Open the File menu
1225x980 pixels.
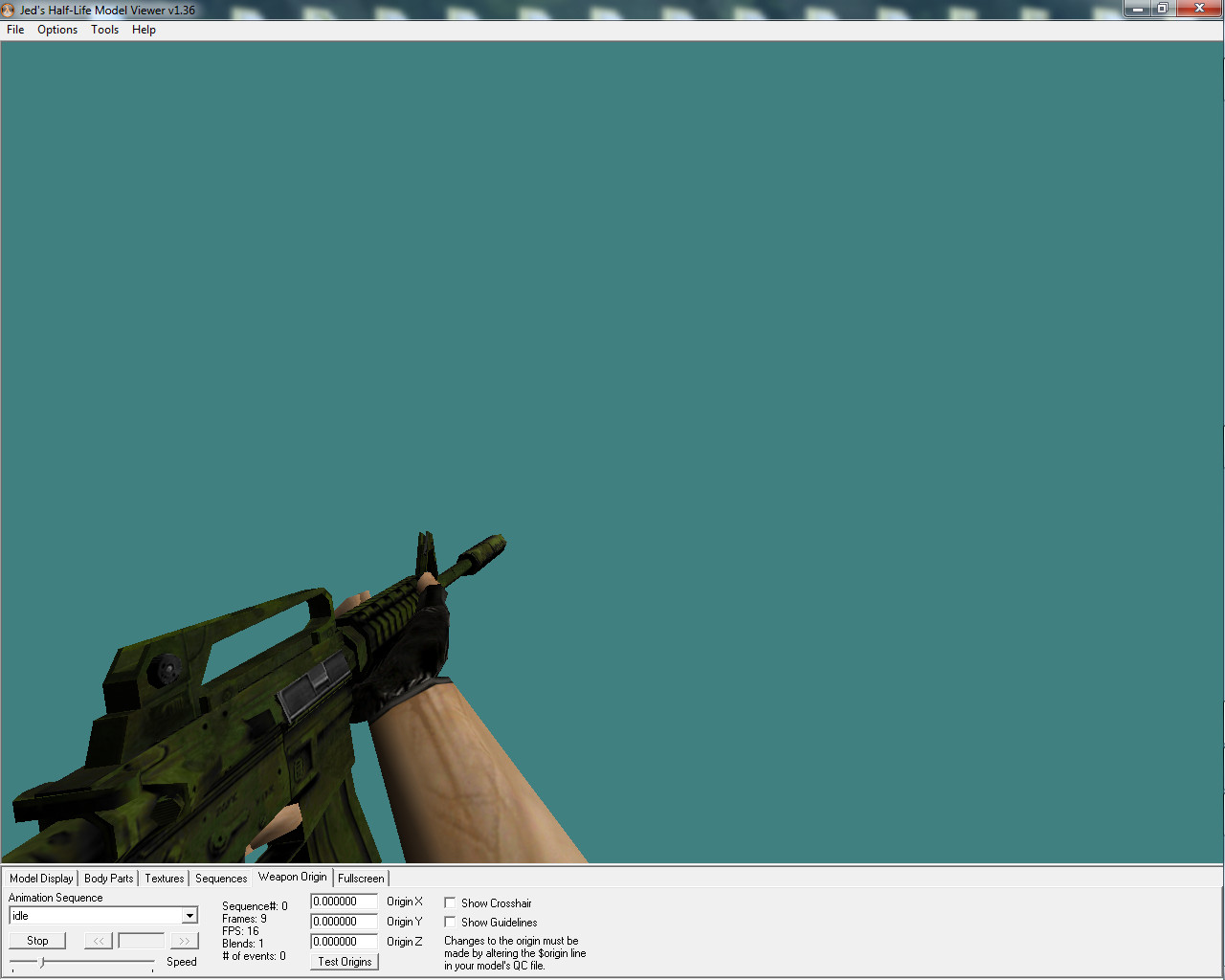pyautogui.click(x=14, y=30)
